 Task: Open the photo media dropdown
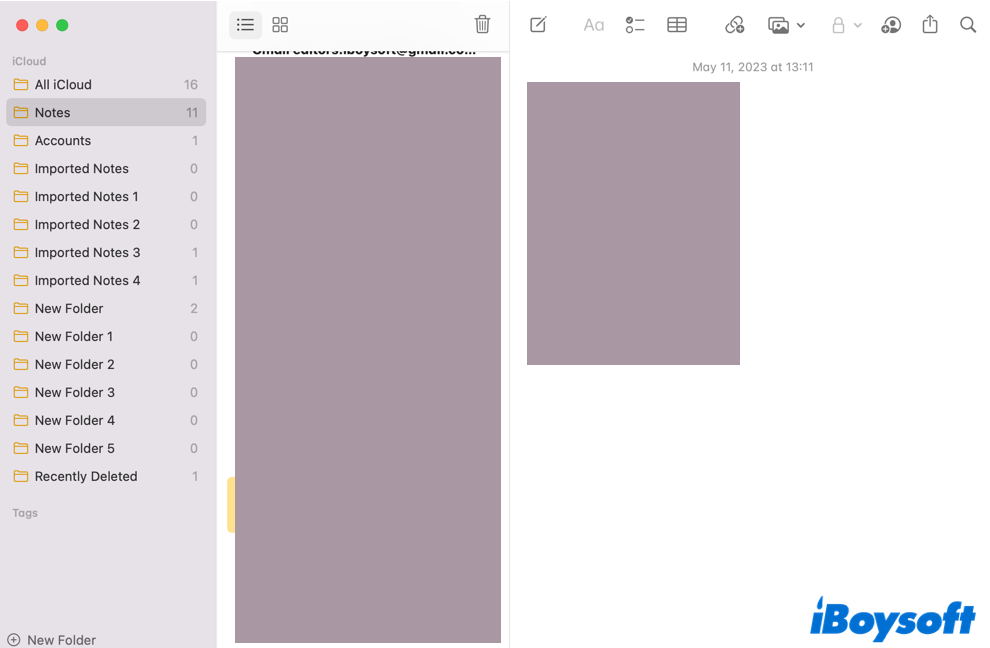pos(786,25)
